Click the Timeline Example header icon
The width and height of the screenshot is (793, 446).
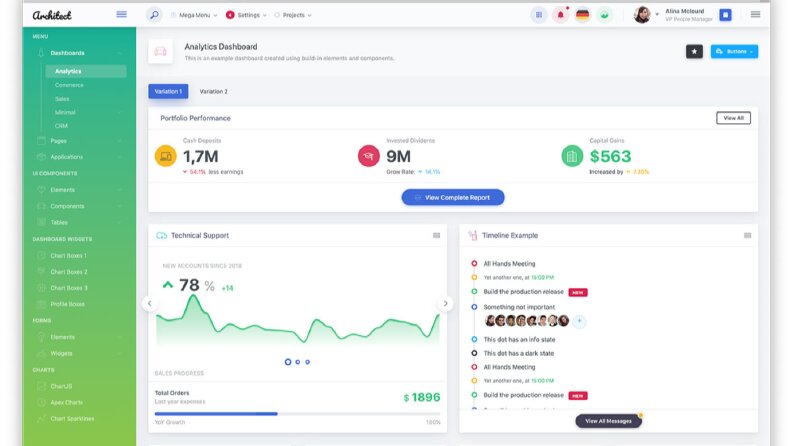pos(473,236)
